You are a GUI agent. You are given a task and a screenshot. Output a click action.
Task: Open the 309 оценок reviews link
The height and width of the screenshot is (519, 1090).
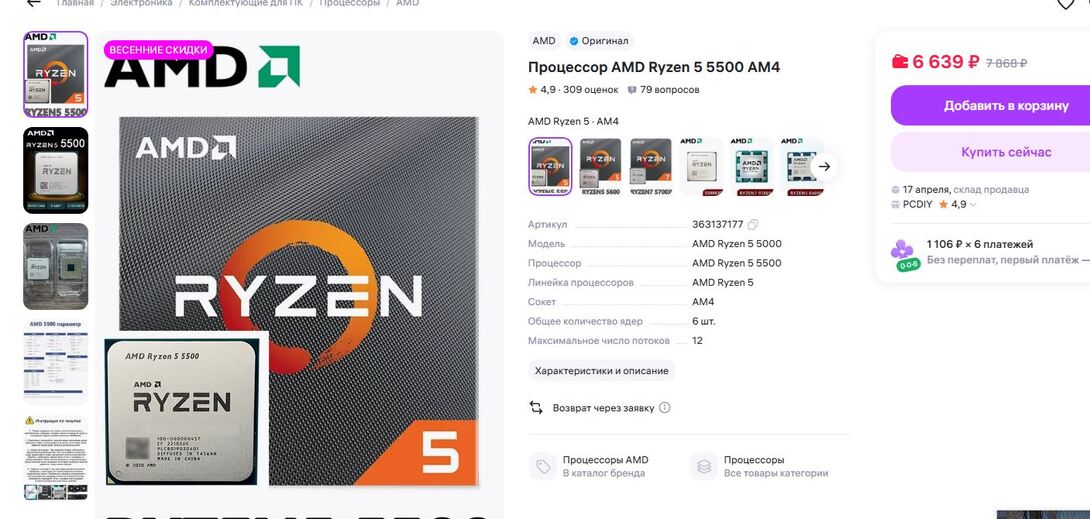[x=590, y=90]
